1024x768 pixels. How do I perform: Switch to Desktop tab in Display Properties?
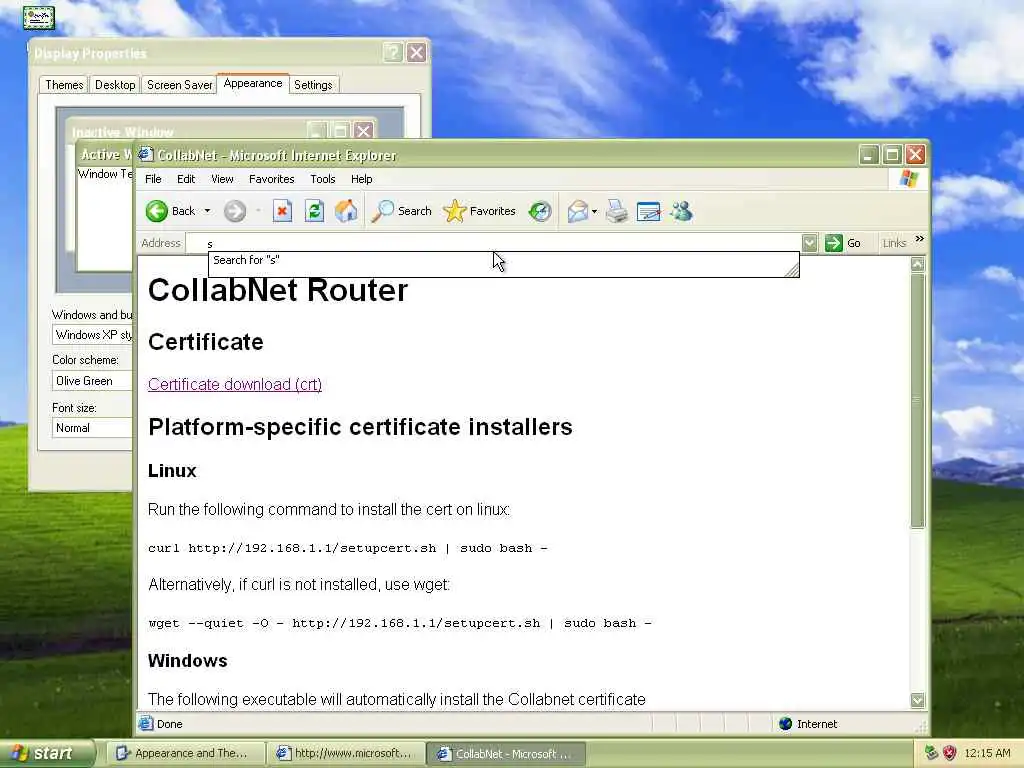click(115, 85)
